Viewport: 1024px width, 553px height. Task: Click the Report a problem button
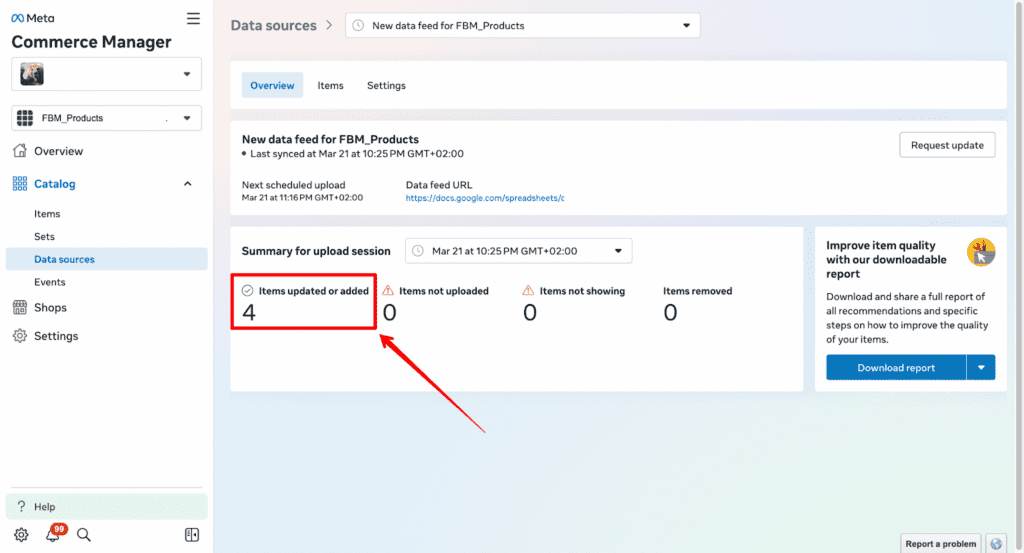[x=940, y=543]
